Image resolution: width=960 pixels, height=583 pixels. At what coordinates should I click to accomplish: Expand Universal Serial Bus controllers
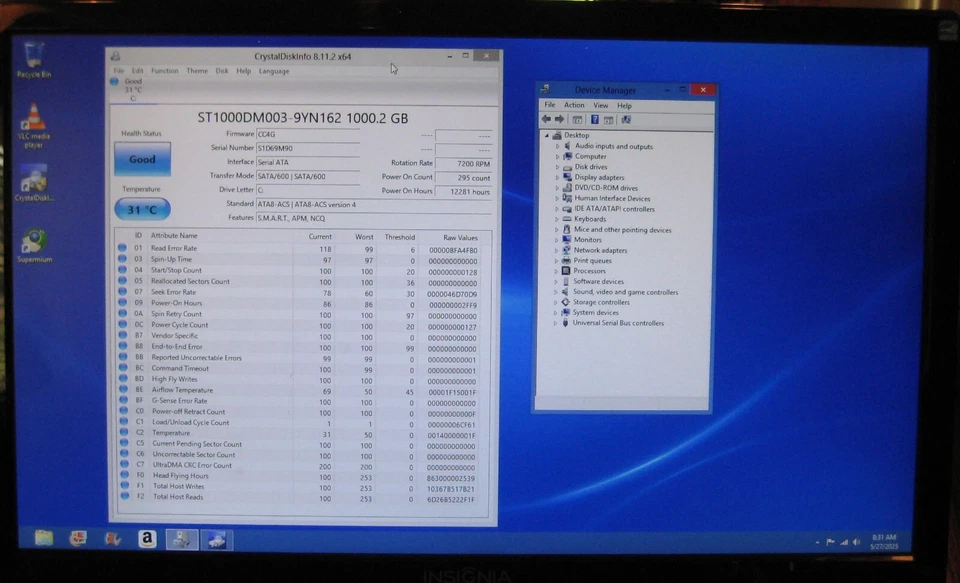(x=558, y=323)
